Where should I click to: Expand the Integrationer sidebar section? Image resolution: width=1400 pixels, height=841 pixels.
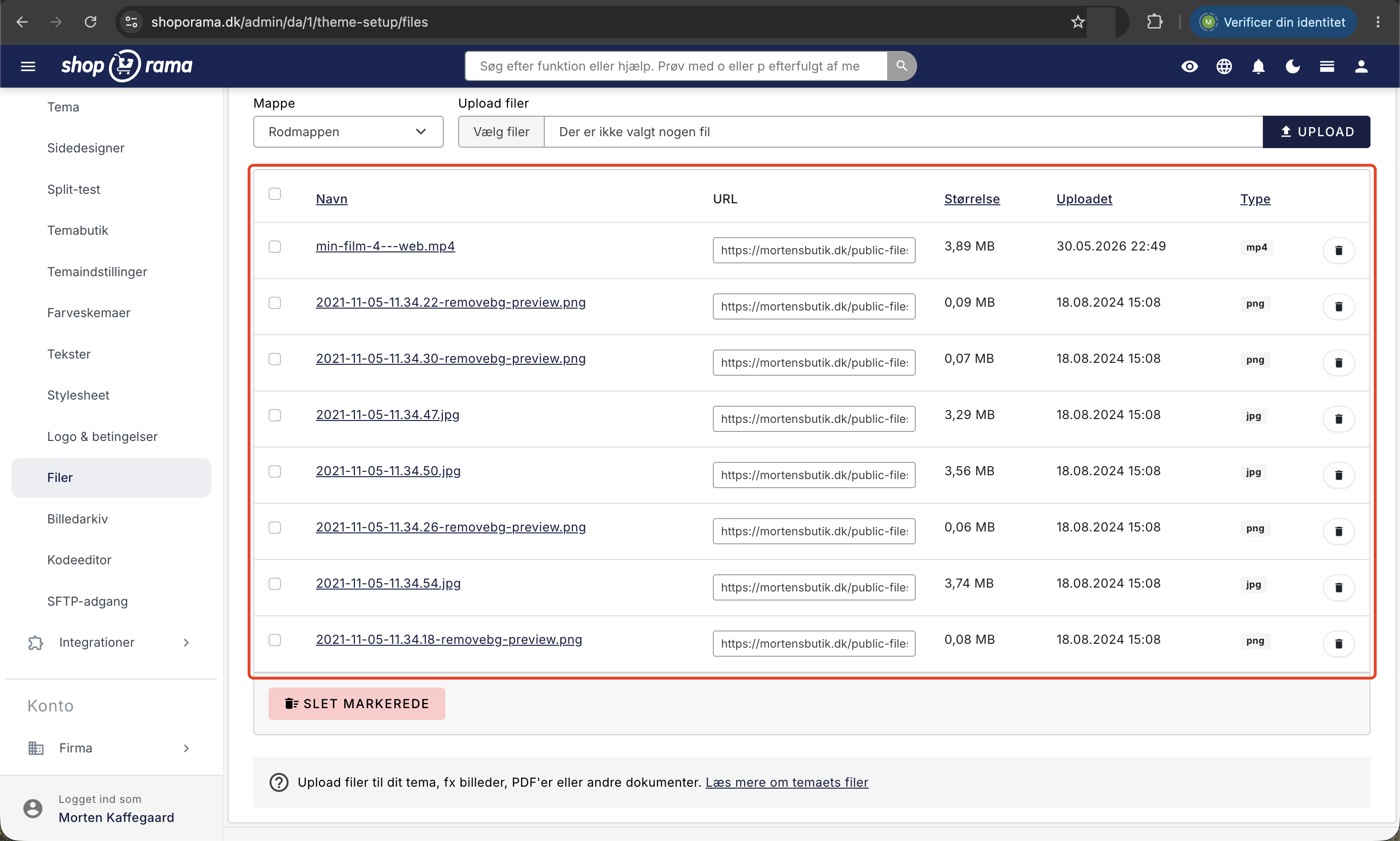(110, 642)
